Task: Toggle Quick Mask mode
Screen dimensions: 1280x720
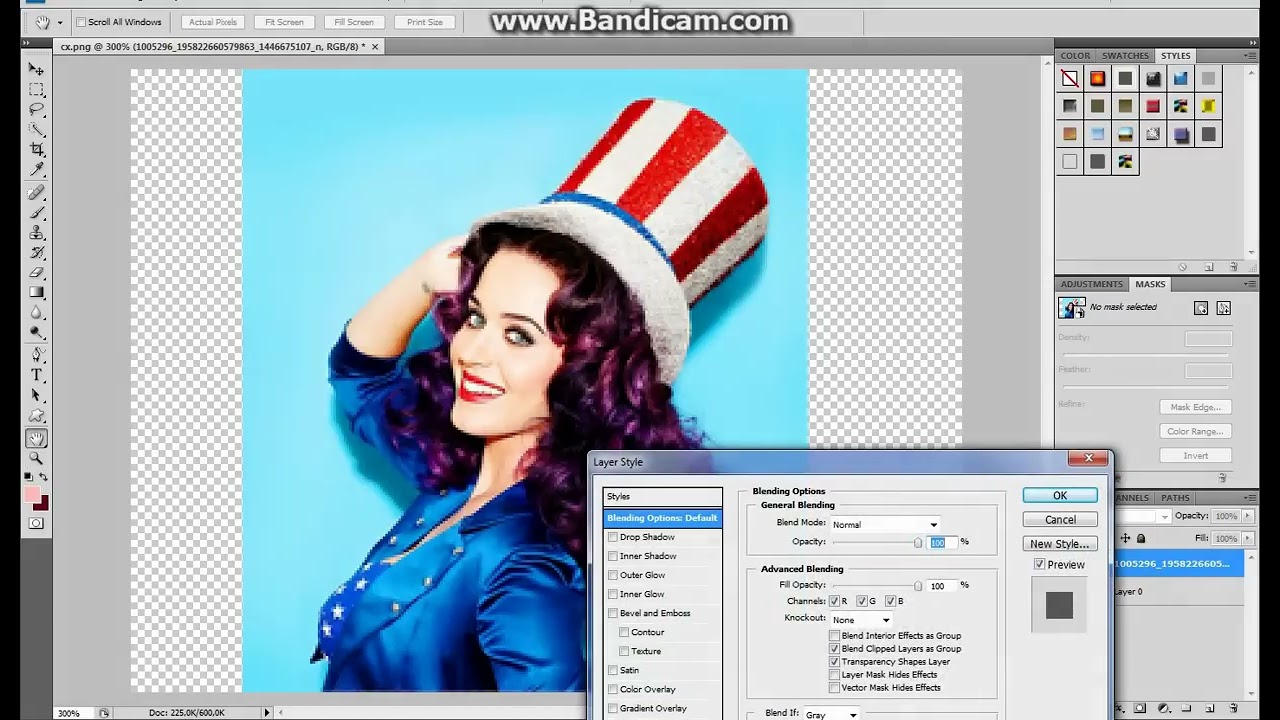Action: coord(36,523)
